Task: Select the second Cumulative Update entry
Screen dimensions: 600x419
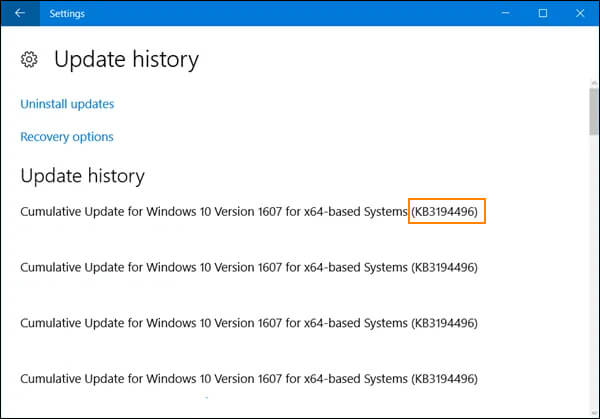Action: [214, 267]
